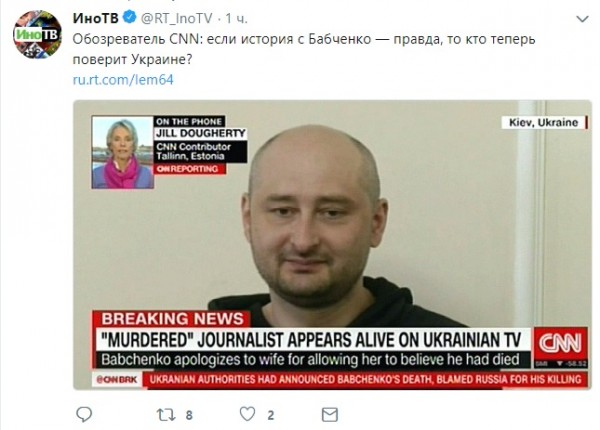Image resolution: width=600 pixels, height=430 pixels.
Task: Click the CNN logo in the image
Action: pyautogui.click(x=561, y=343)
